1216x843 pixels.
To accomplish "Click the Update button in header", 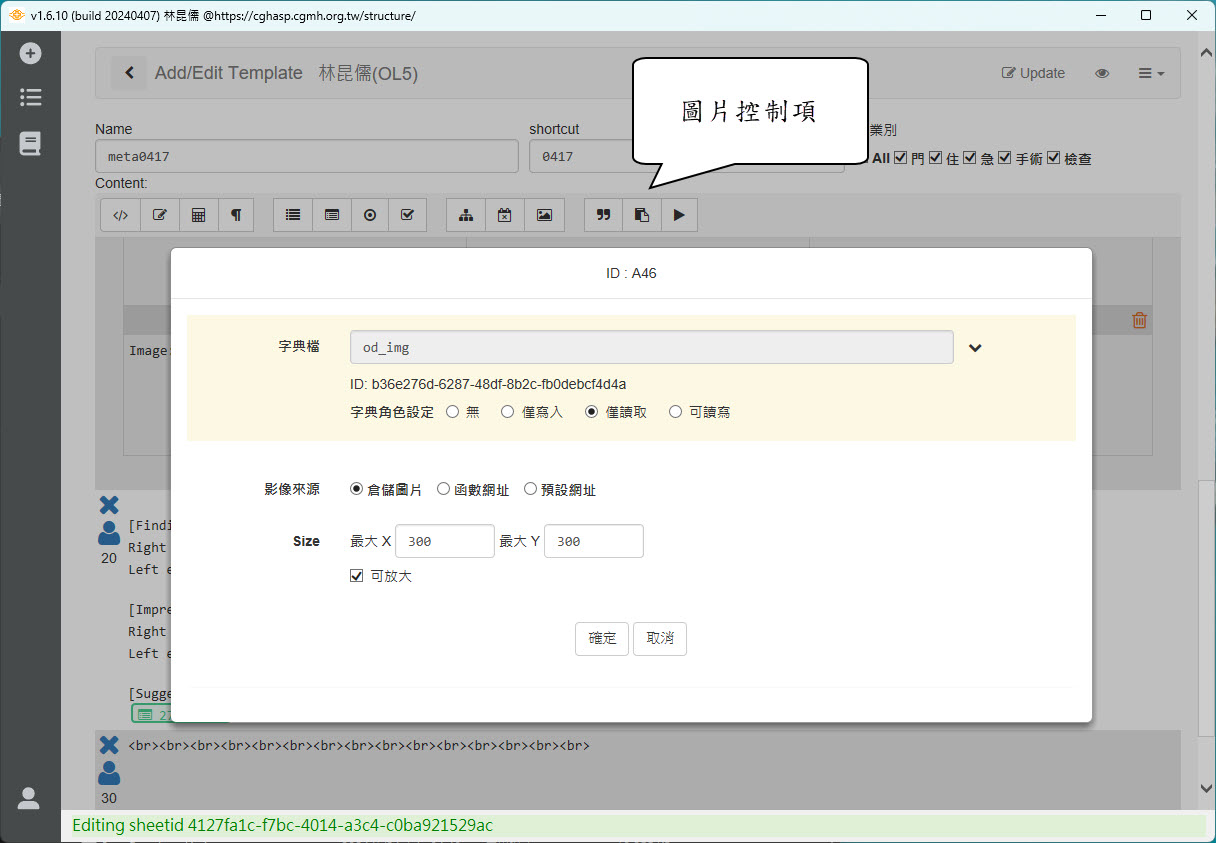I will 1033,73.
